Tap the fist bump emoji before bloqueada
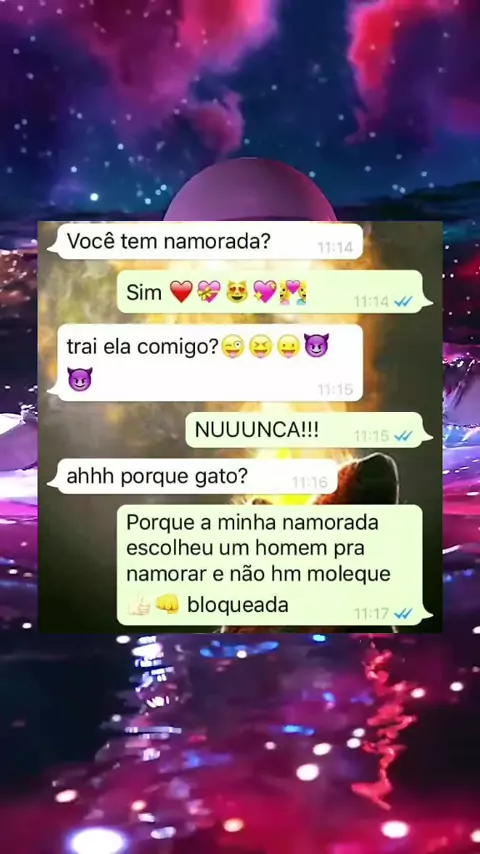This screenshot has width=480, height=854. point(167,605)
